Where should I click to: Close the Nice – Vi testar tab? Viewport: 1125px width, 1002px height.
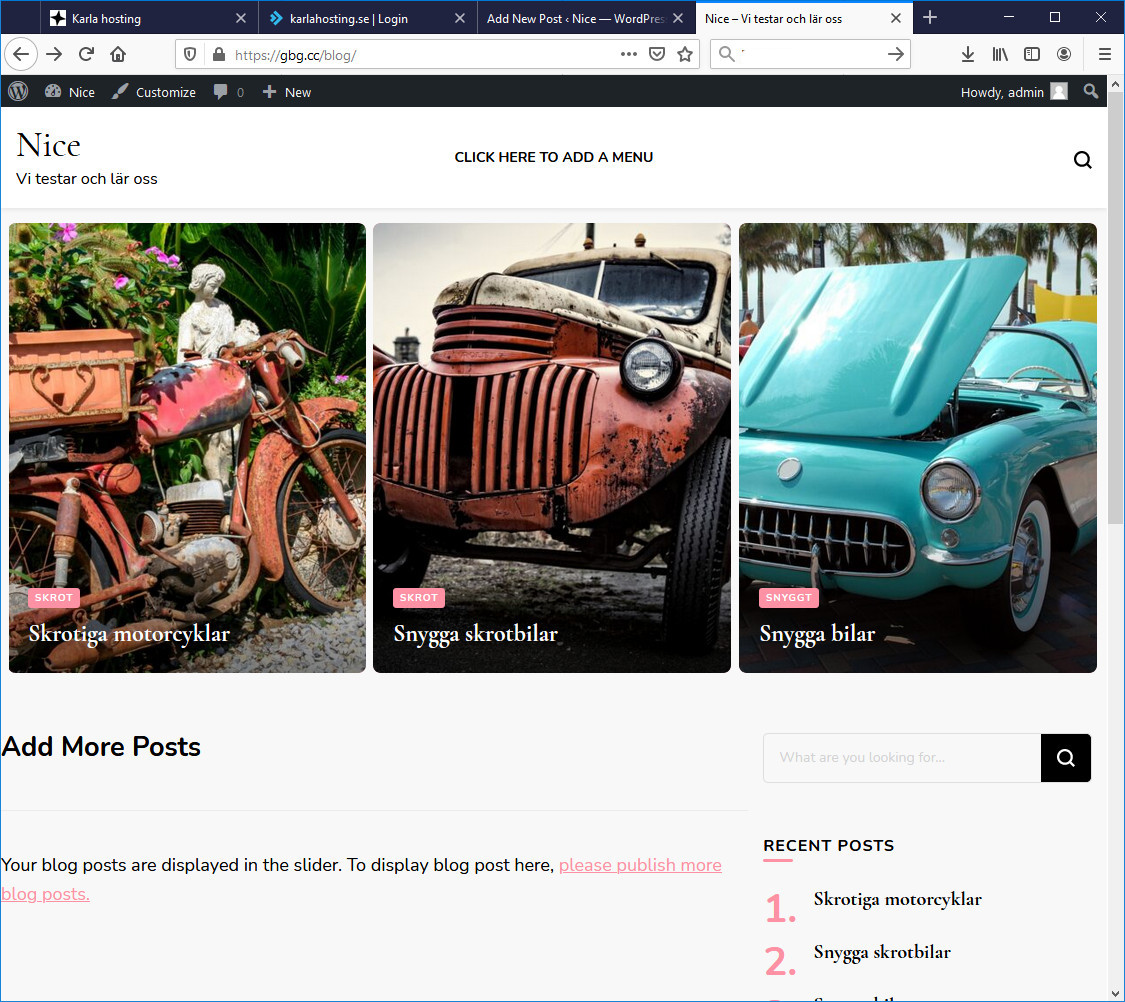tap(896, 18)
